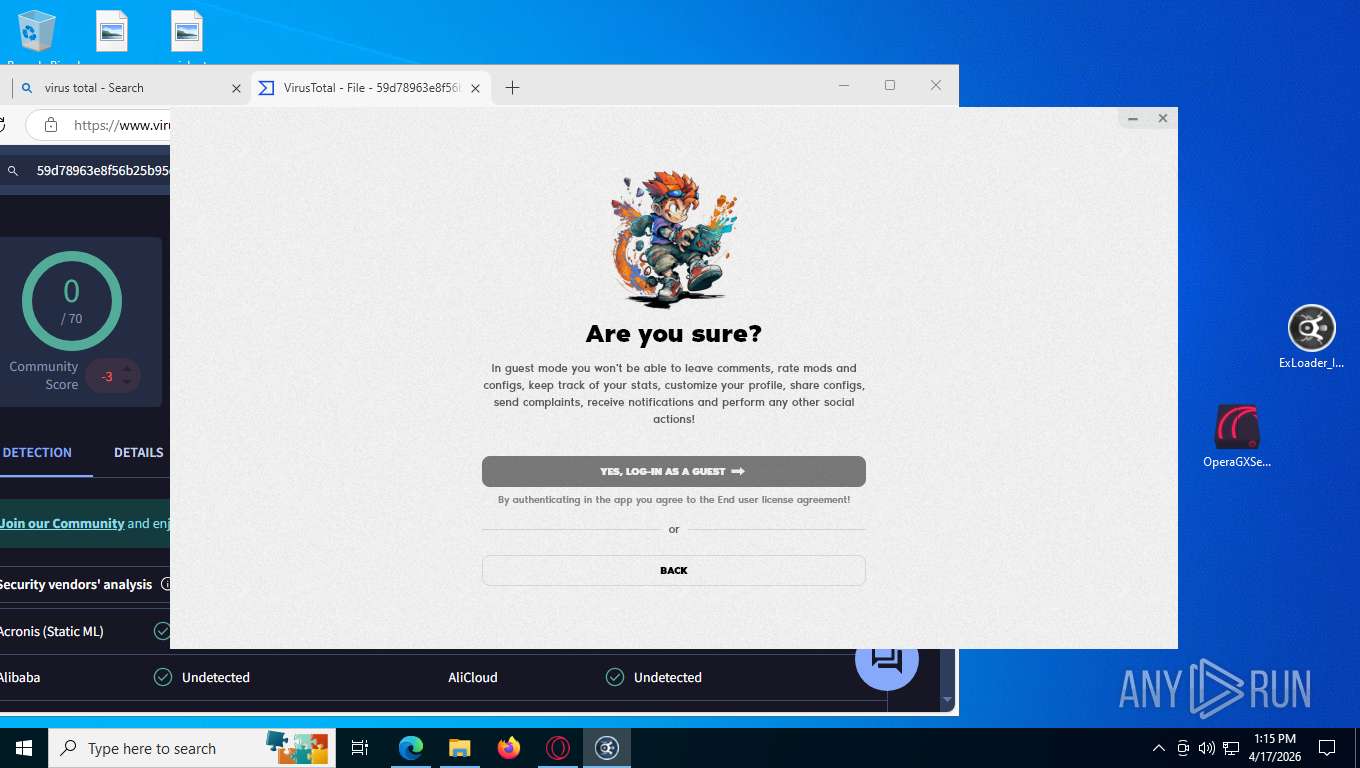
Task: Close the ExLoader dialog window
Action: tap(1163, 118)
